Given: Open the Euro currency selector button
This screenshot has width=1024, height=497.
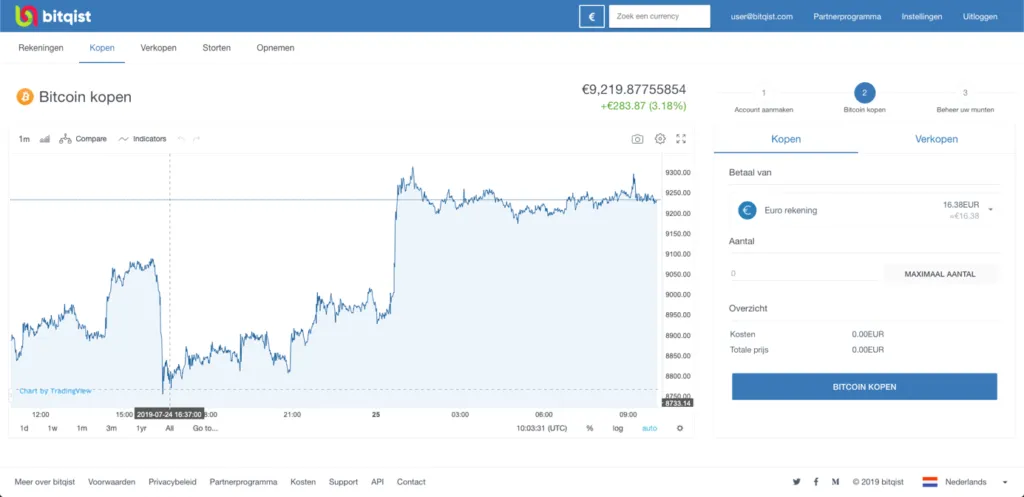Looking at the screenshot, I should pos(592,16).
